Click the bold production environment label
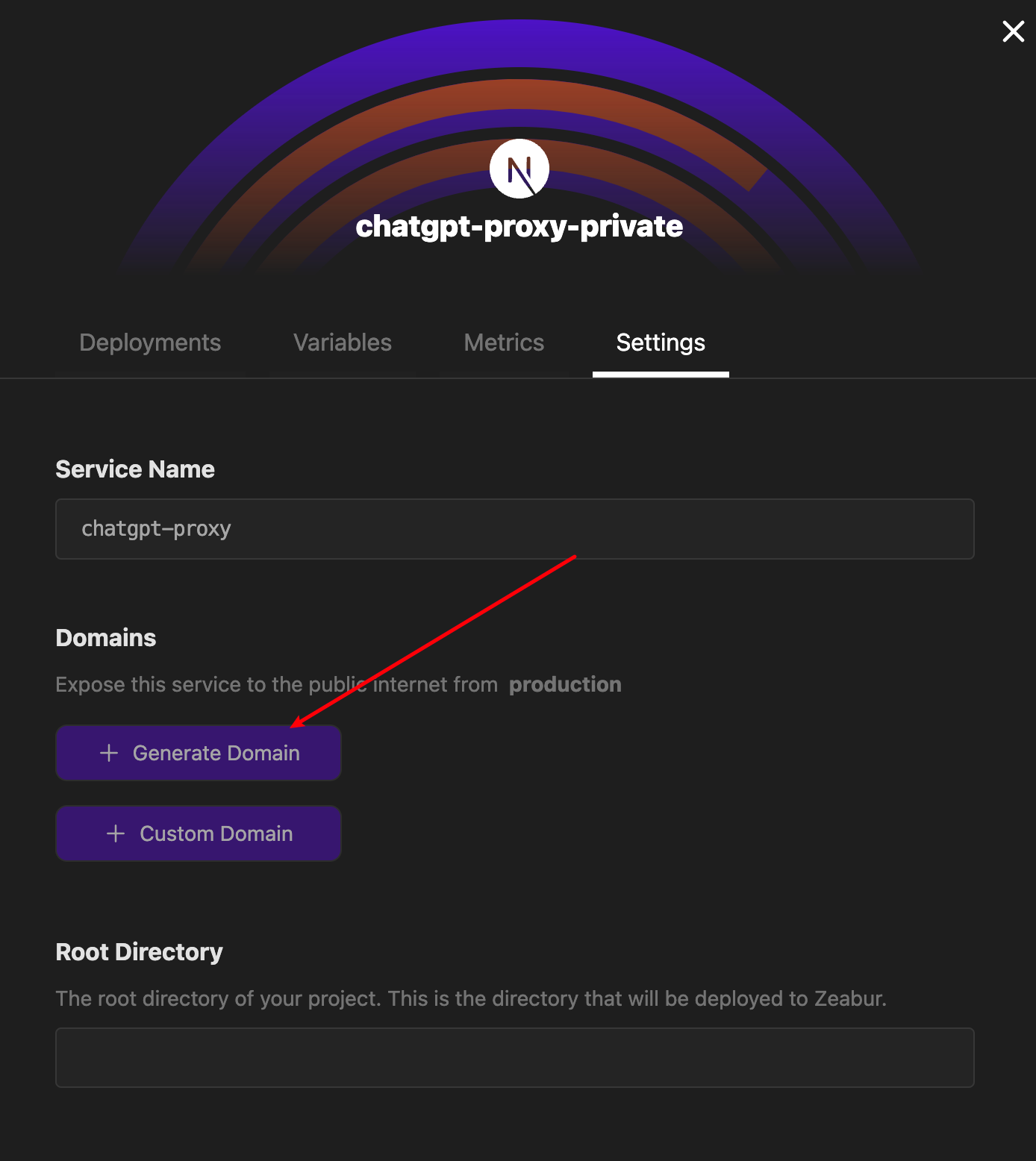Image resolution: width=1036 pixels, height=1161 pixels. (x=565, y=684)
